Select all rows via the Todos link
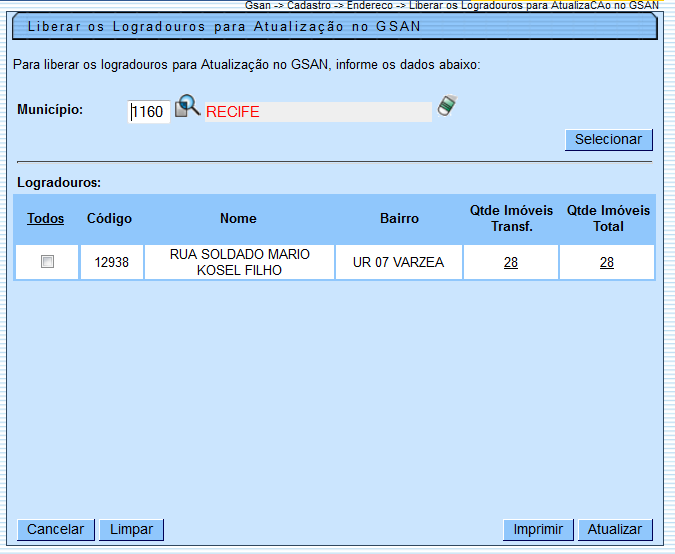 coord(46,218)
